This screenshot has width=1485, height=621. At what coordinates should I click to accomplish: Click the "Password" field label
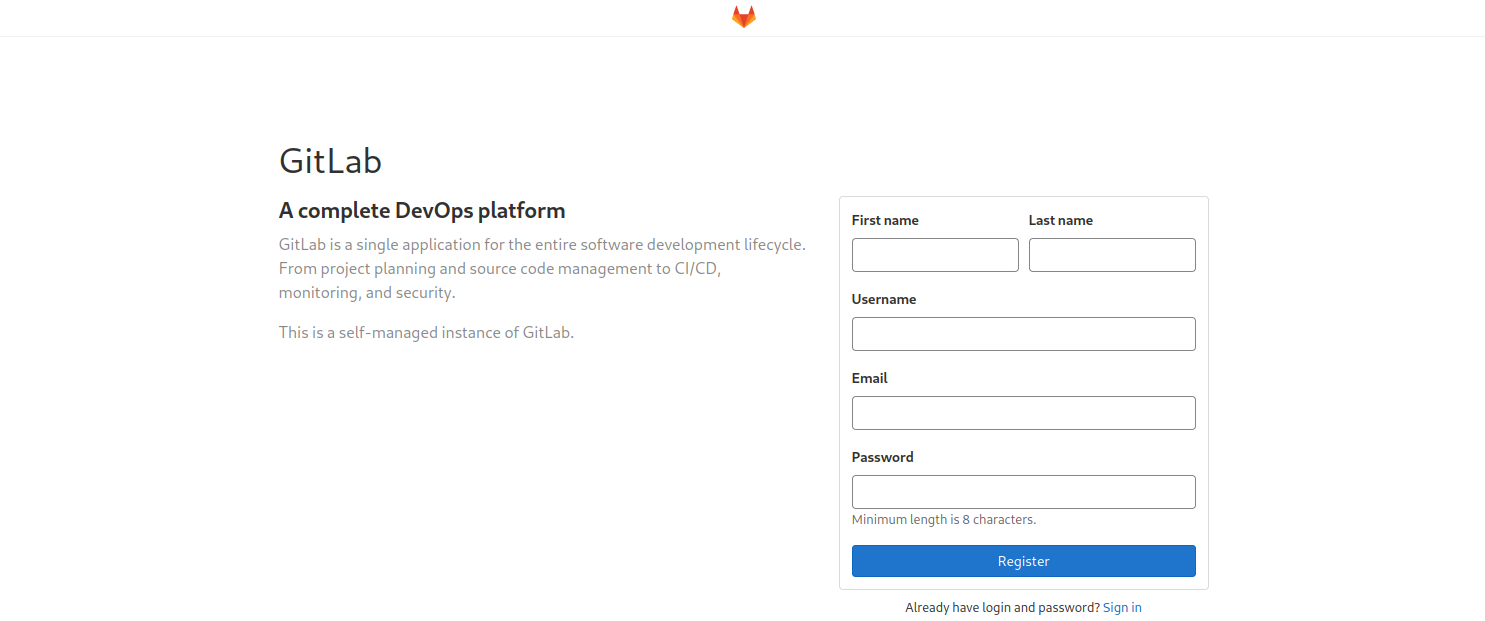pos(882,457)
